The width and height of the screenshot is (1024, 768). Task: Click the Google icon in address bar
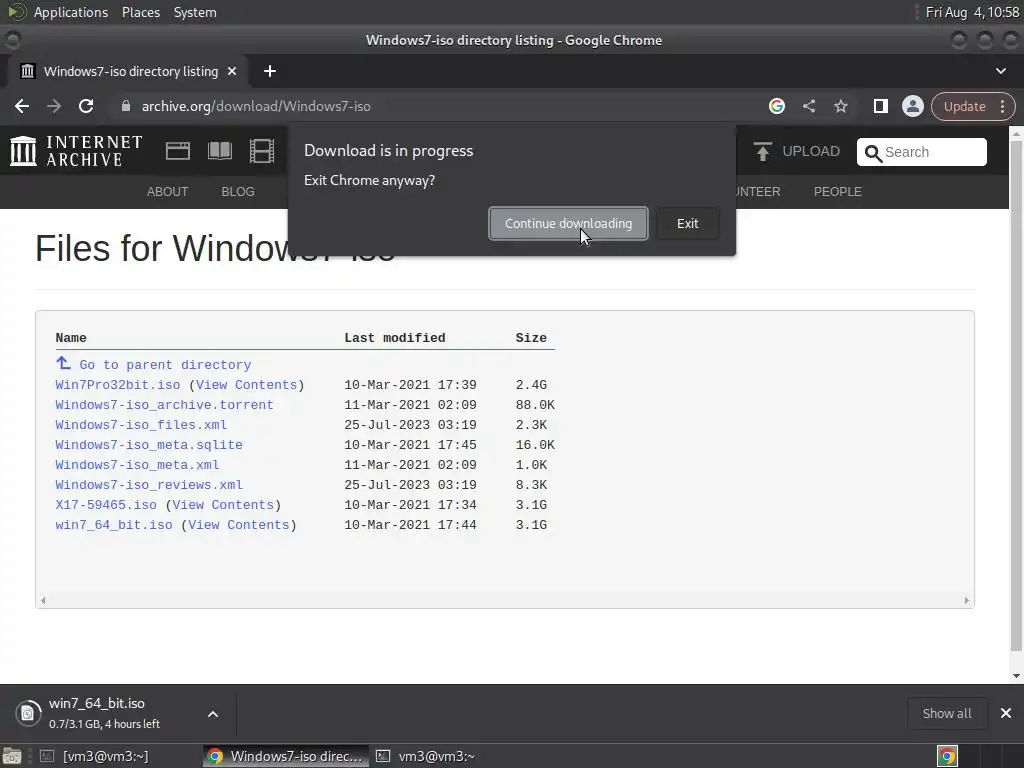click(776, 106)
